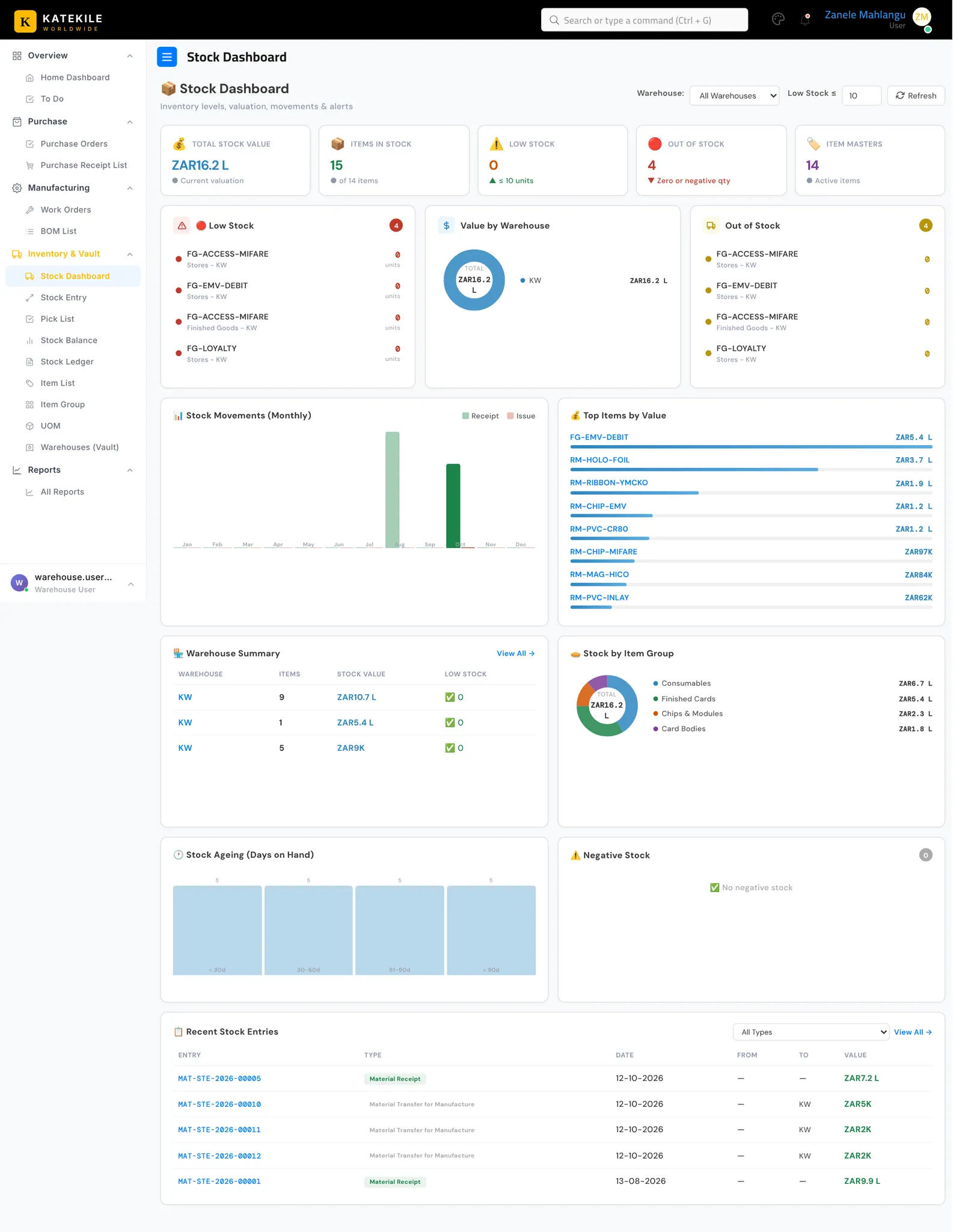Viewport: 962px width, 1232px height.
Task: Click the Out of Stock summary card
Action: click(711, 160)
